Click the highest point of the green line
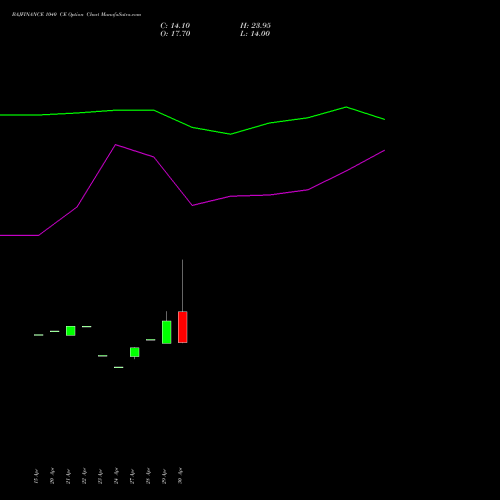 [x=346, y=107]
